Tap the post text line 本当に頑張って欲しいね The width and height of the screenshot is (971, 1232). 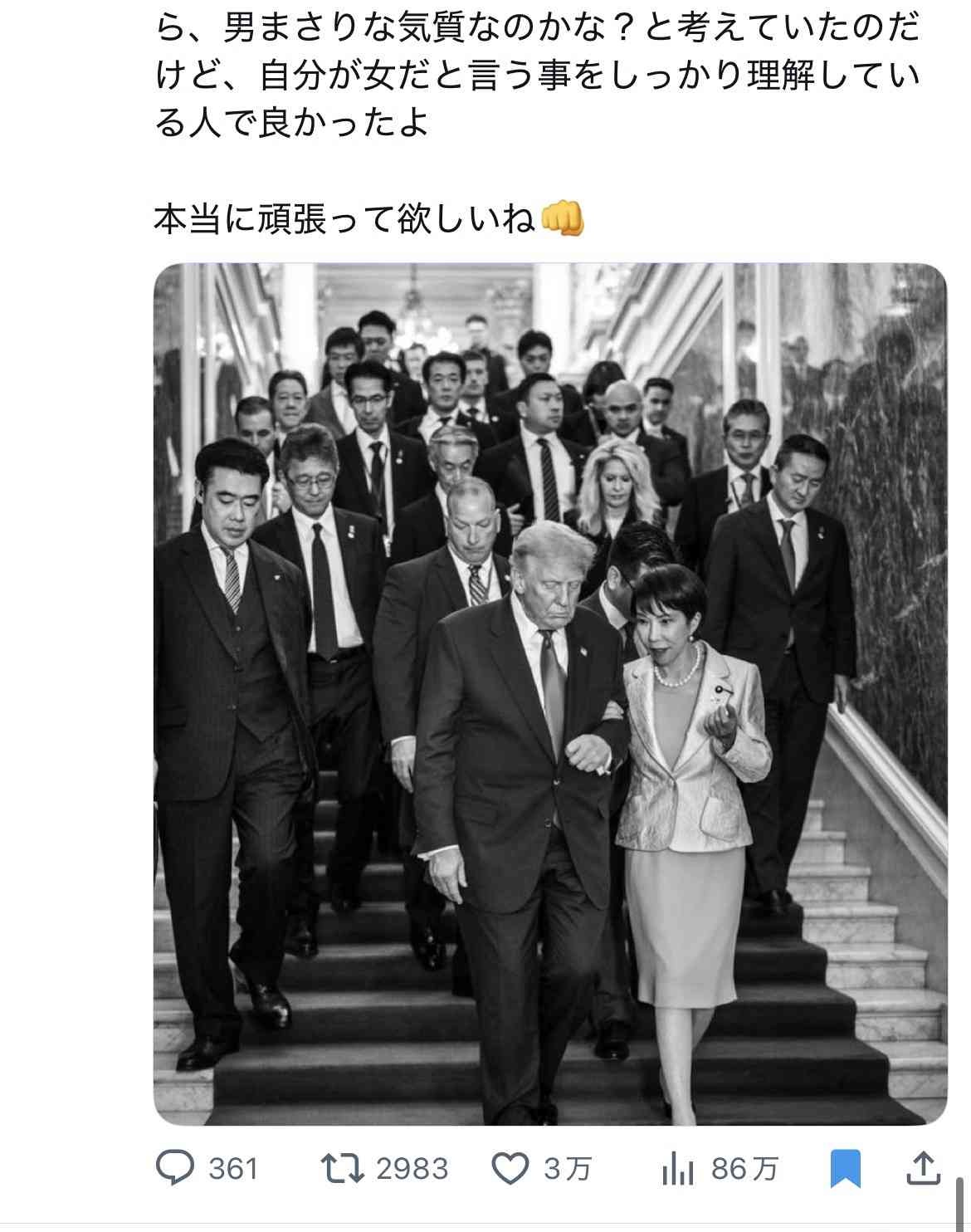(x=344, y=220)
